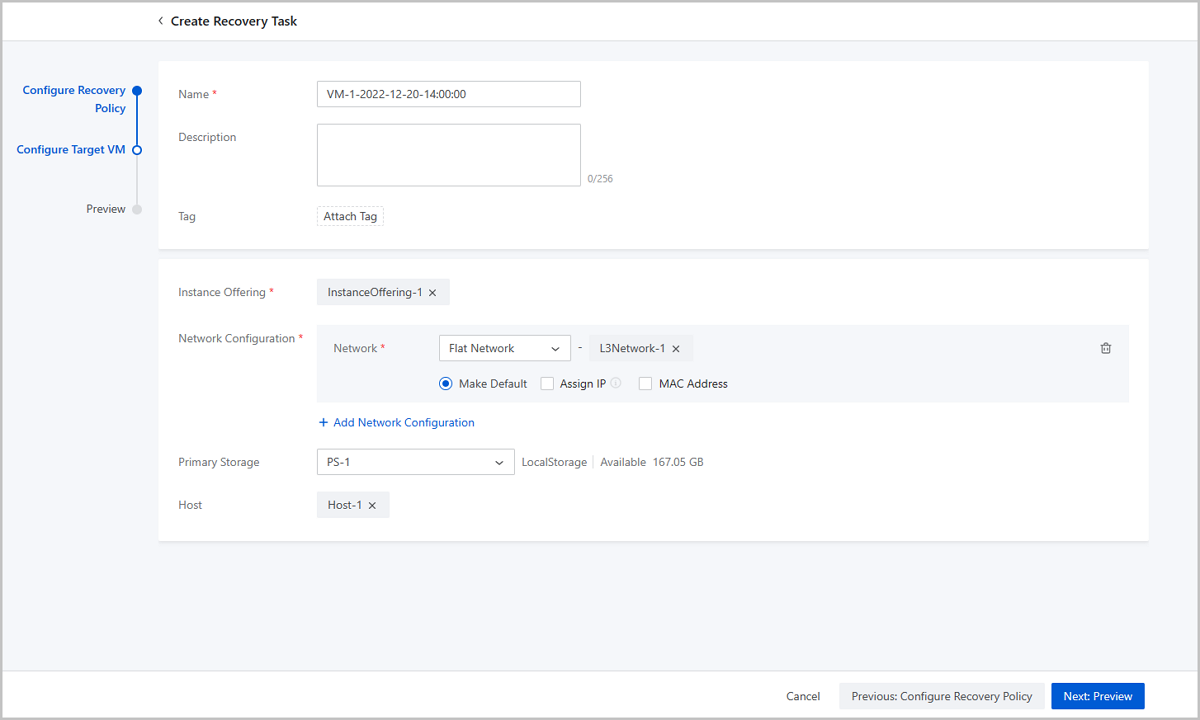
Task: Go to Configure Recovery Policy step
Action: click(x=74, y=99)
